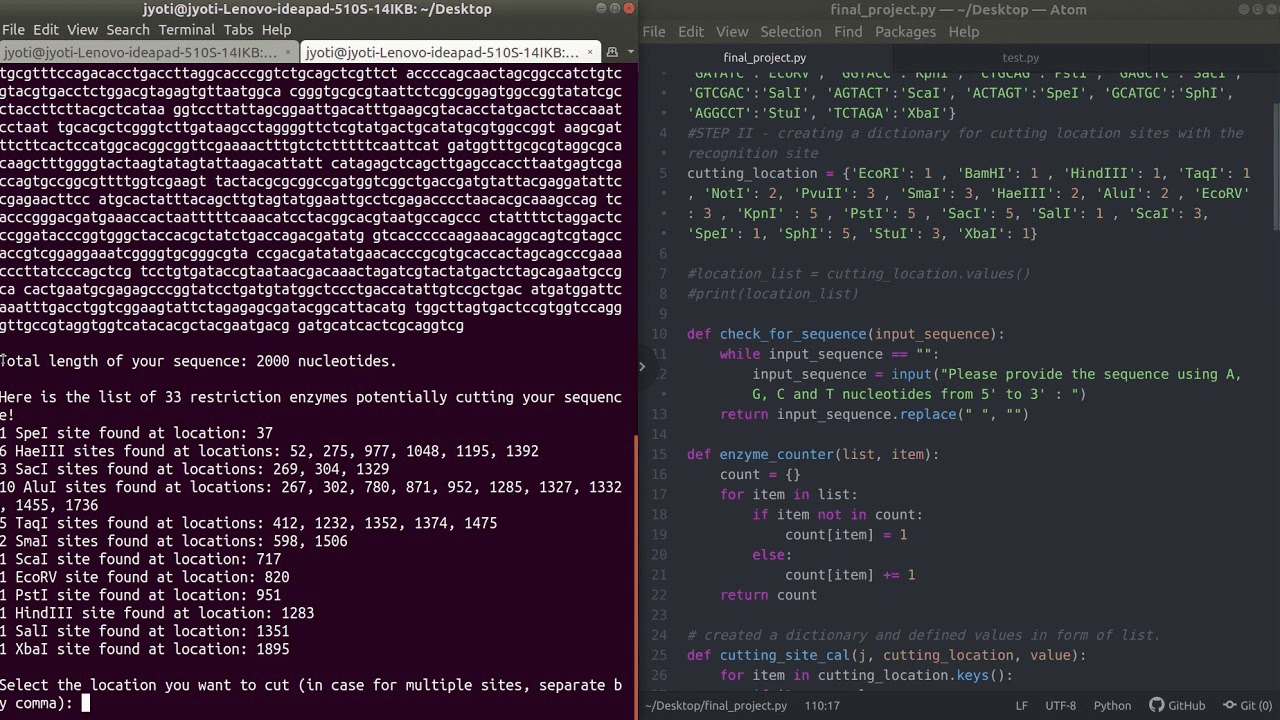Click the '#print(location_list)' comment line
The image size is (1280, 720).
pos(772,294)
